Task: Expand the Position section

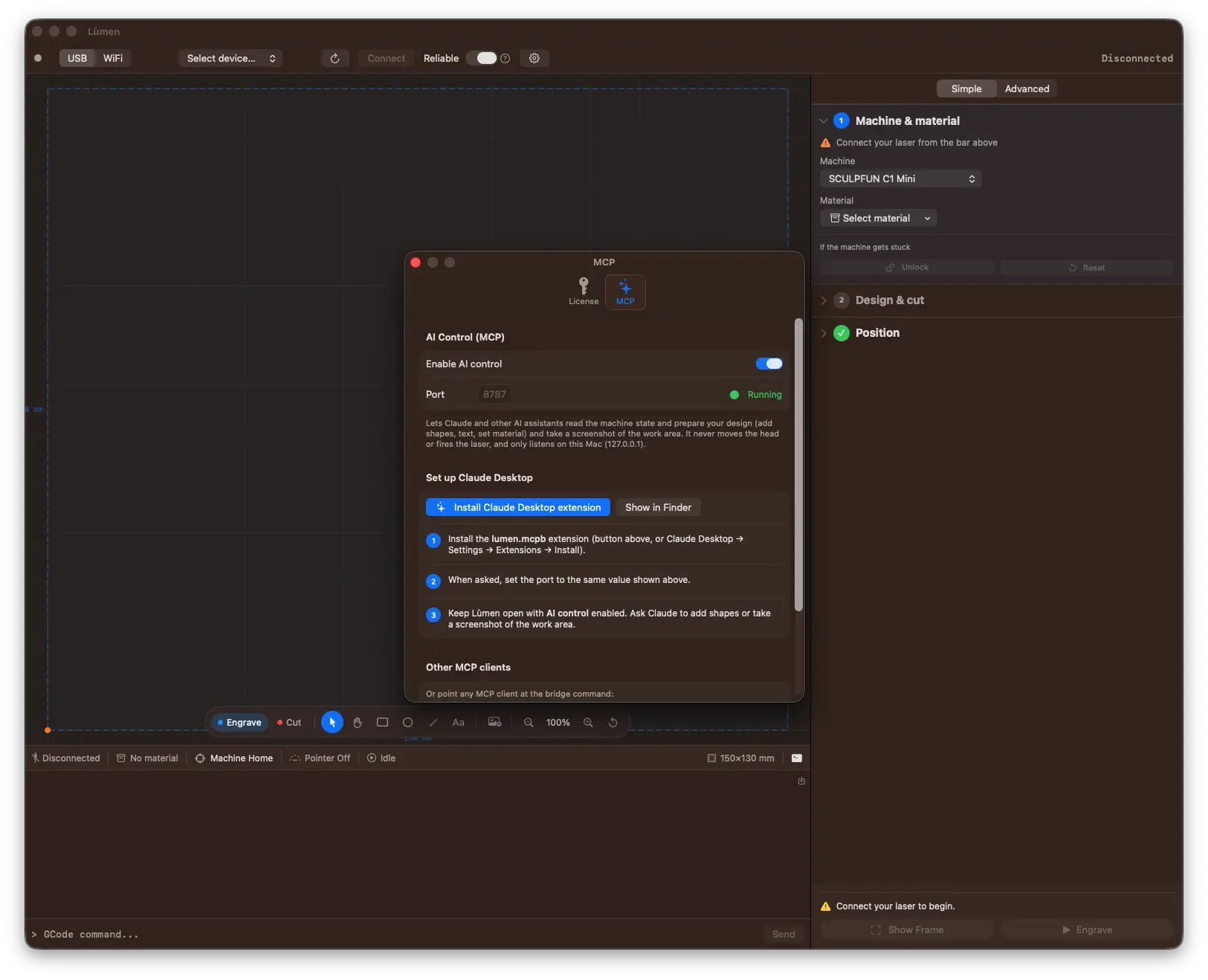Action: click(x=824, y=333)
